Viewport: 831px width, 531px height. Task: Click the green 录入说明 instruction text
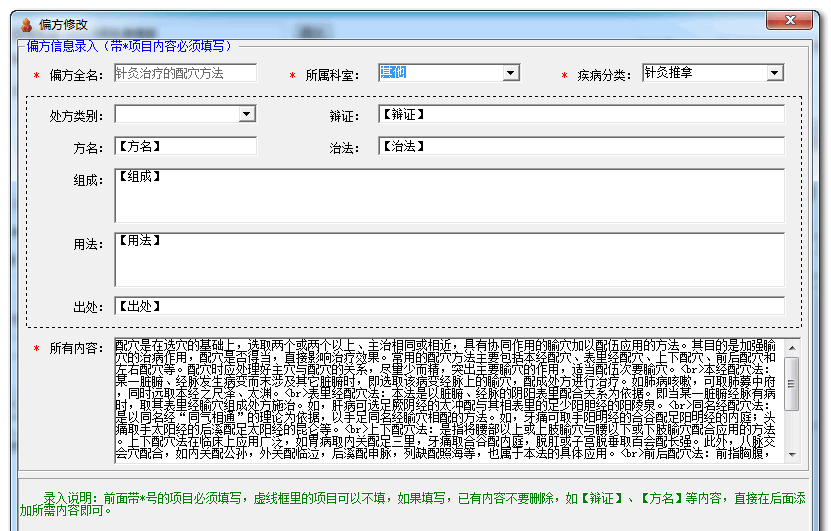tap(412, 504)
